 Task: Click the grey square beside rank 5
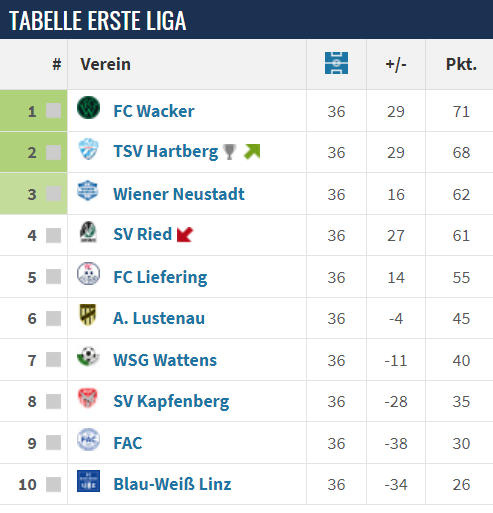[53, 277]
